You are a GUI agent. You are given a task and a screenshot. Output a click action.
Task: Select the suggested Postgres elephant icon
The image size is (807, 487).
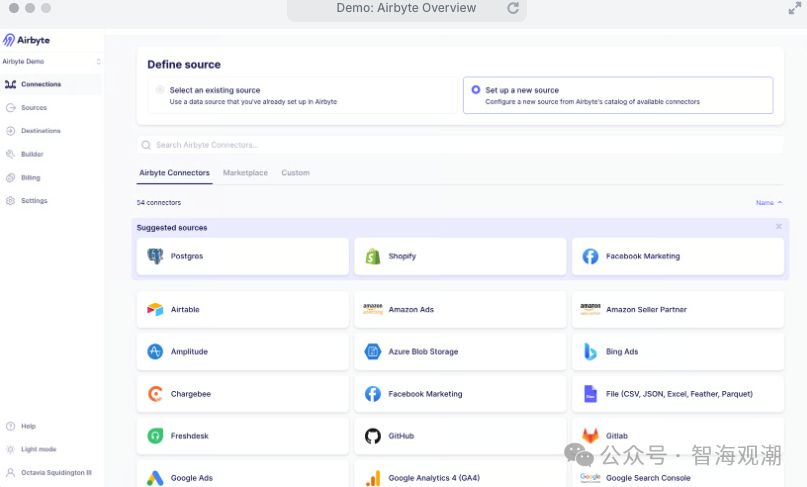point(155,256)
